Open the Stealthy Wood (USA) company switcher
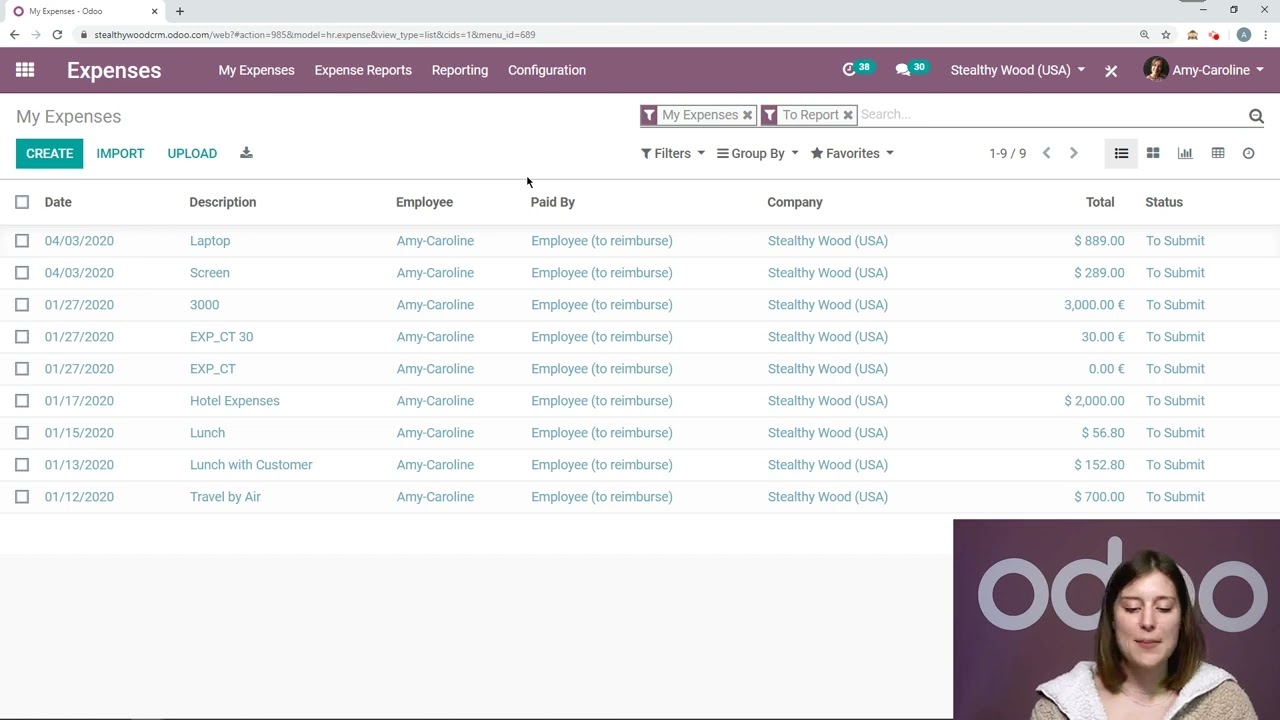The height and width of the screenshot is (720, 1280). coord(1017,70)
